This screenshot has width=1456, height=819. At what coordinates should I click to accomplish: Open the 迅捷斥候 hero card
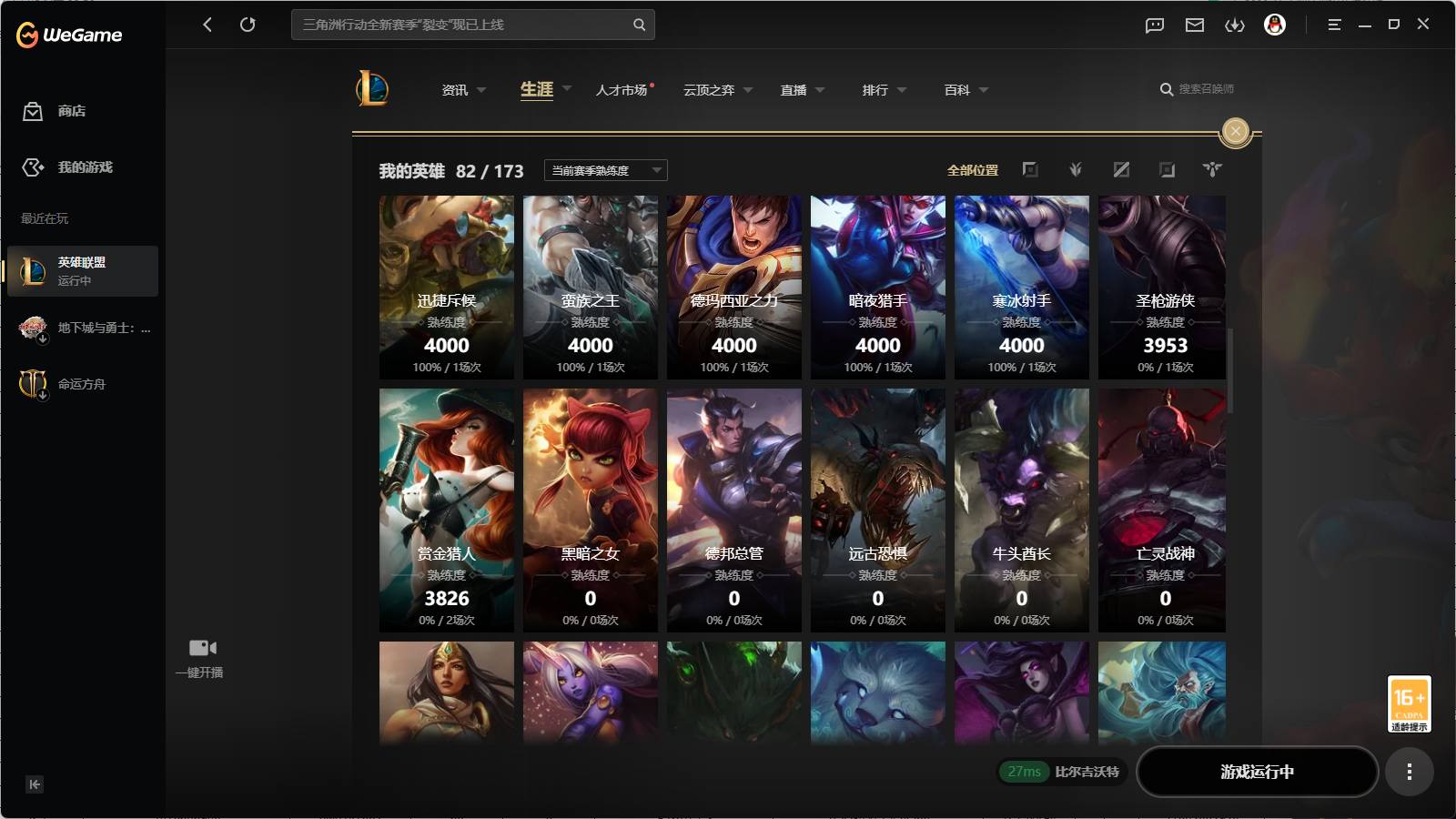[x=447, y=288]
